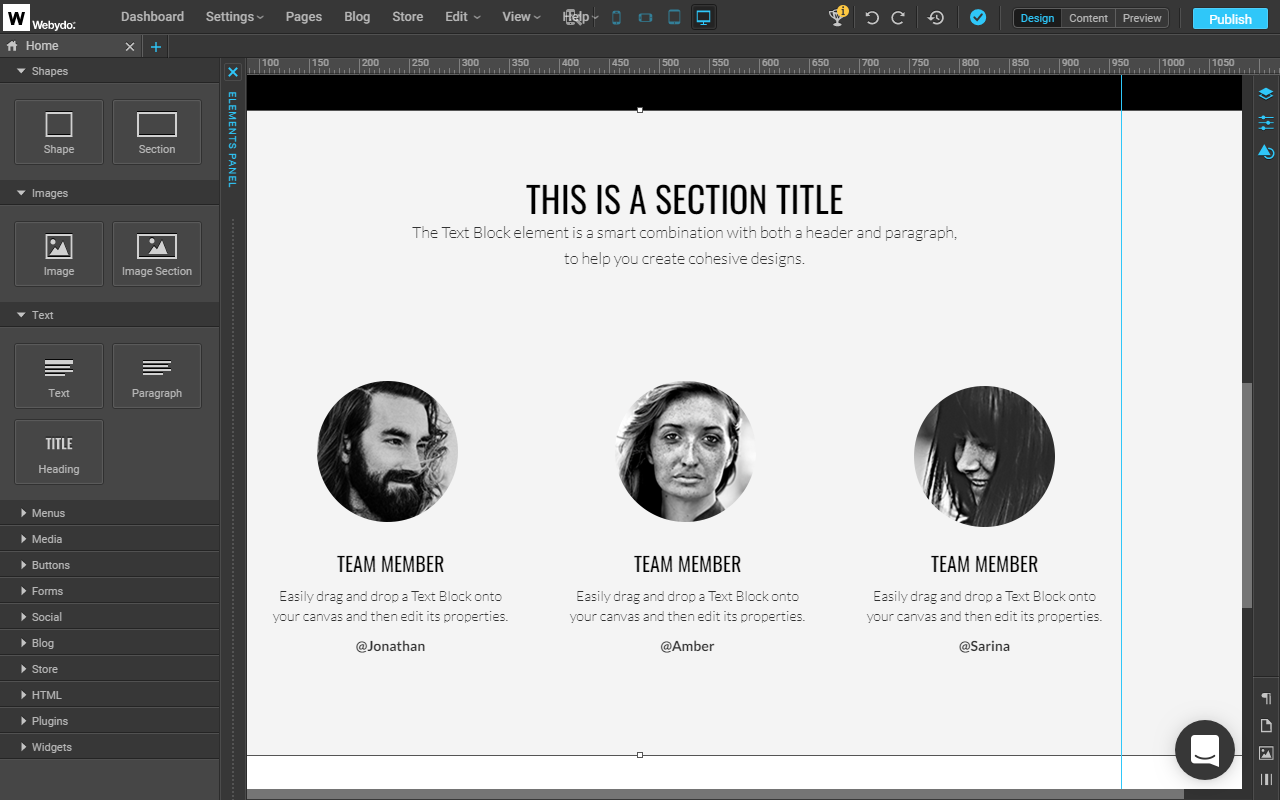1280x800 pixels.
Task: Click the @Jonathan handle text
Action: [390, 646]
